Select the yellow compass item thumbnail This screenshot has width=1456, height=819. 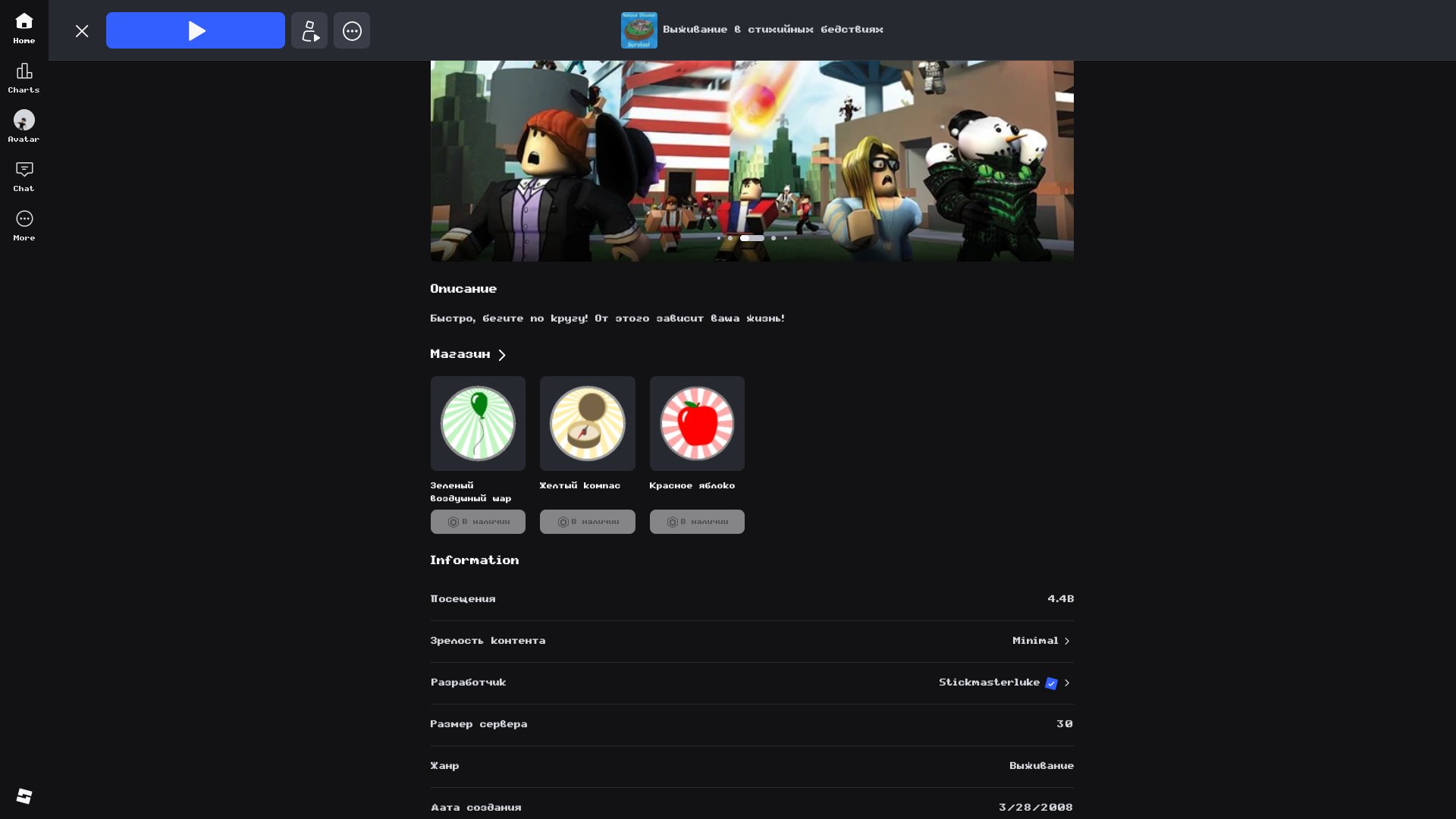[x=588, y=423]
